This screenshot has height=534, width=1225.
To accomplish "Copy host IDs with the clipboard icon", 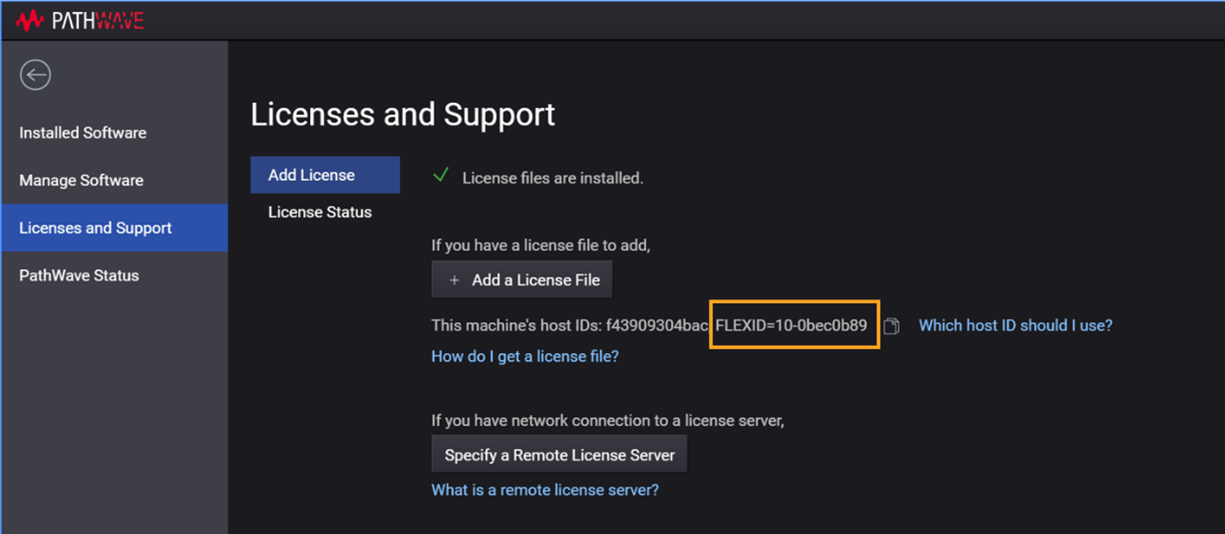I will pyautogui.click(x=892, y=326).
